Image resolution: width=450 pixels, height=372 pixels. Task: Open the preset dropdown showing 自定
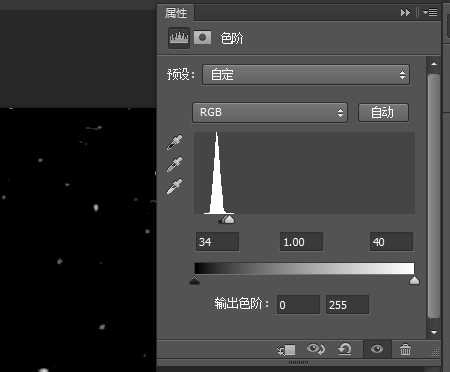point(306,75)
